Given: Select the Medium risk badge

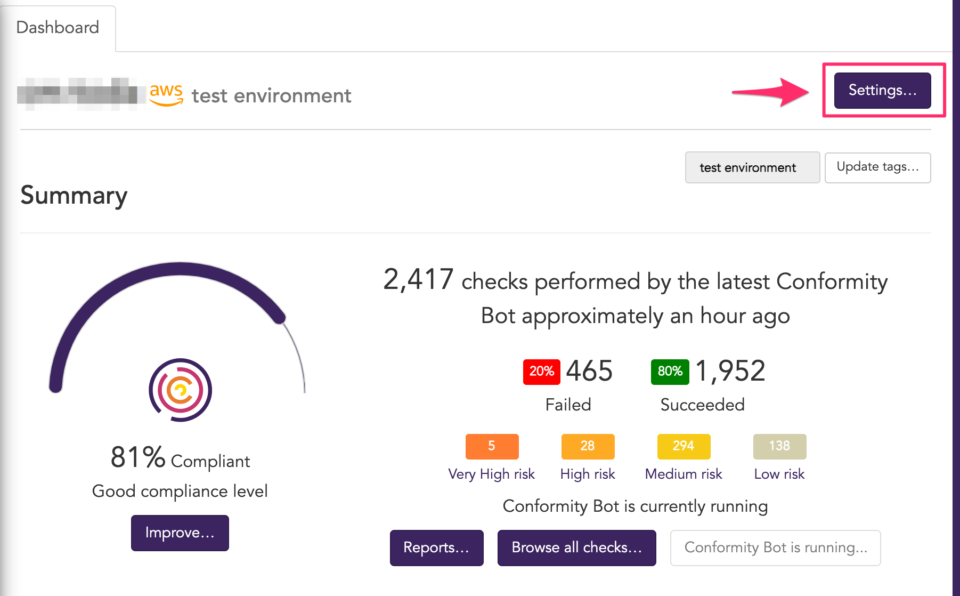Looking at the screenshot, I should (x=683, y=446).
